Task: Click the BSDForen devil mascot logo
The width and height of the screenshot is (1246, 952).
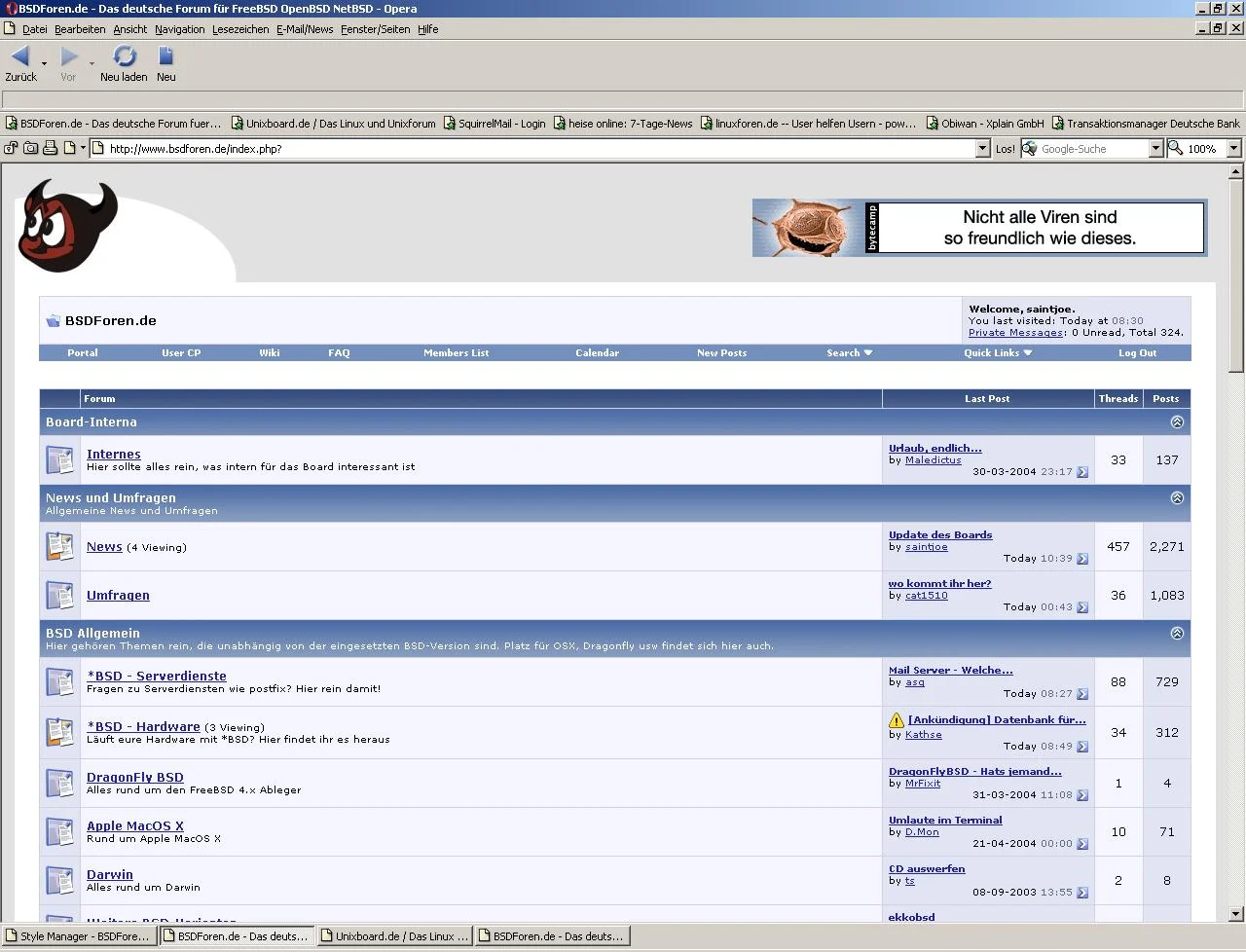Action: click(66, 225)
